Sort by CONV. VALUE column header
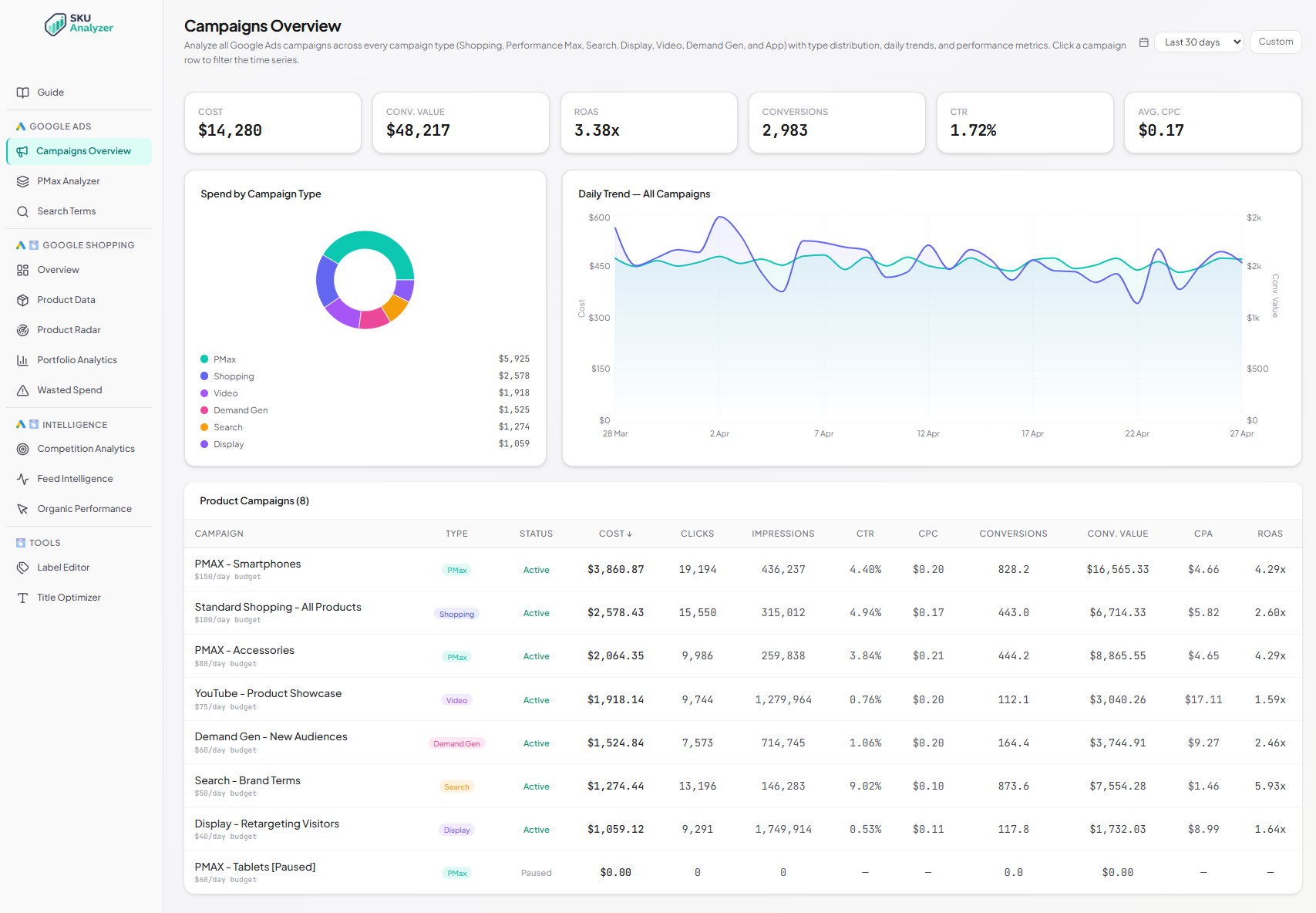The image size is (1316, 913). 1117,534
